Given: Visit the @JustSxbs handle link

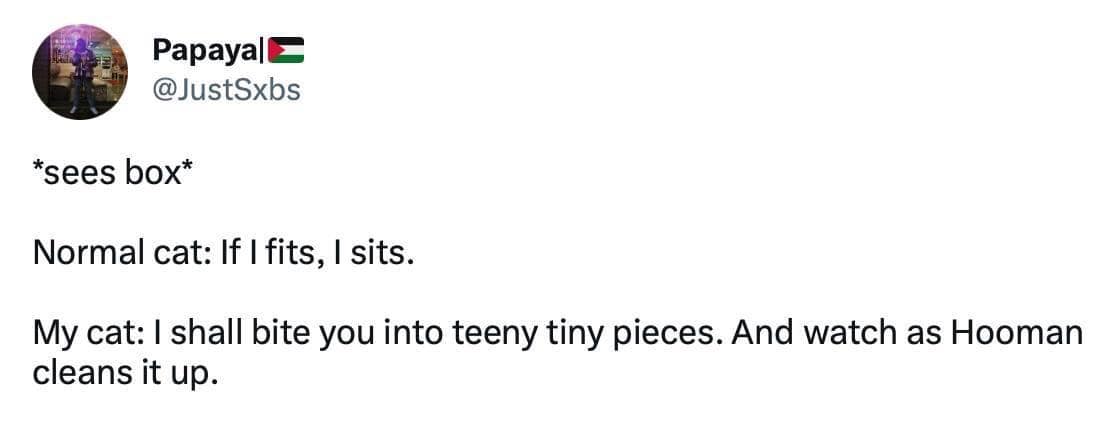Looking at the screenshot, I should click(x=225, y=90).
